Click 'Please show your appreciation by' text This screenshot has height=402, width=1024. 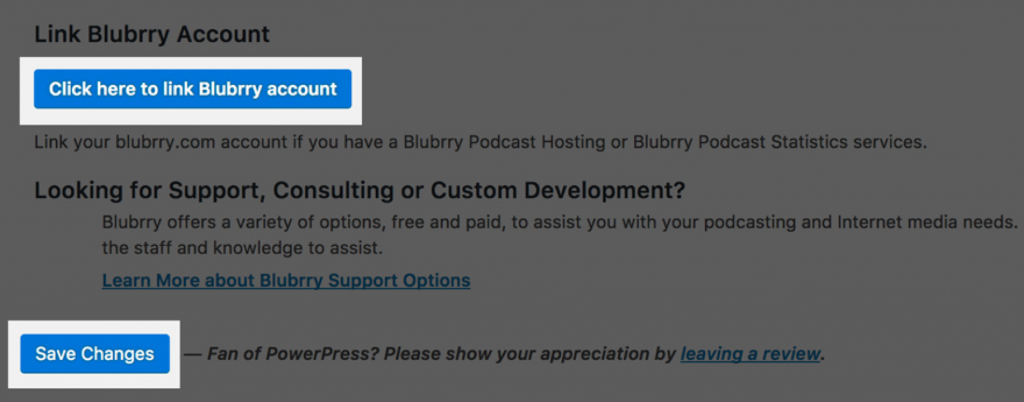point(518,354)
